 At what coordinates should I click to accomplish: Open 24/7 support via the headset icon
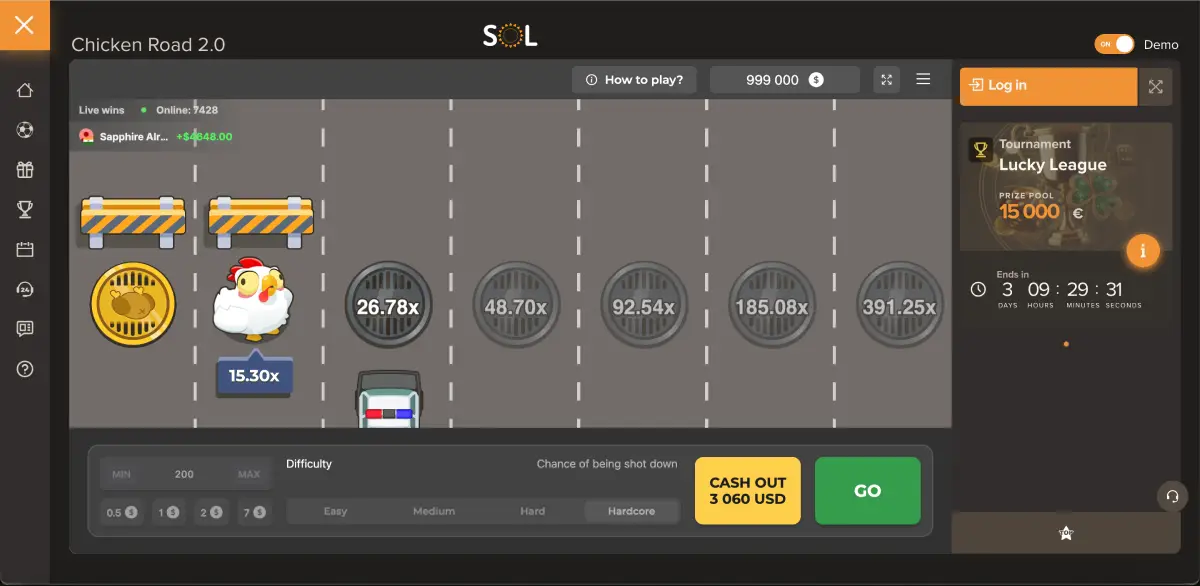click(25, 289)
